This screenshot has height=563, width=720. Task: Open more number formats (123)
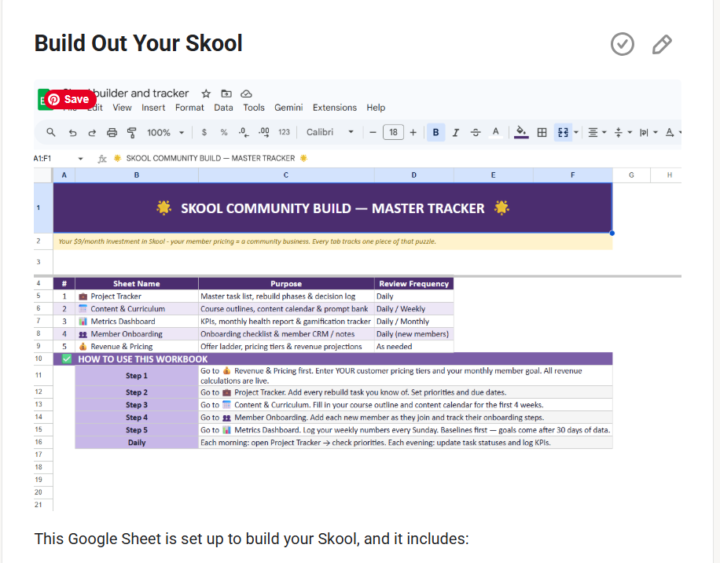pyautogui.click(x=284, y=132)
